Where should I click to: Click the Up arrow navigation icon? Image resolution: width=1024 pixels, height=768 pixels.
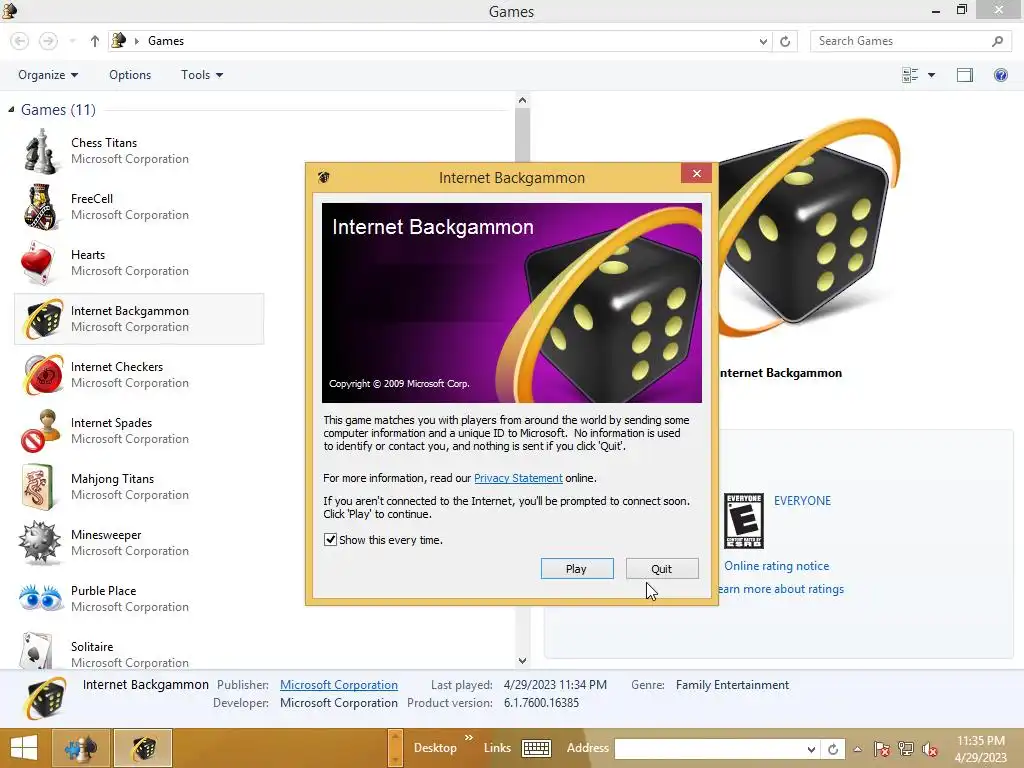(x=95, y=41)
